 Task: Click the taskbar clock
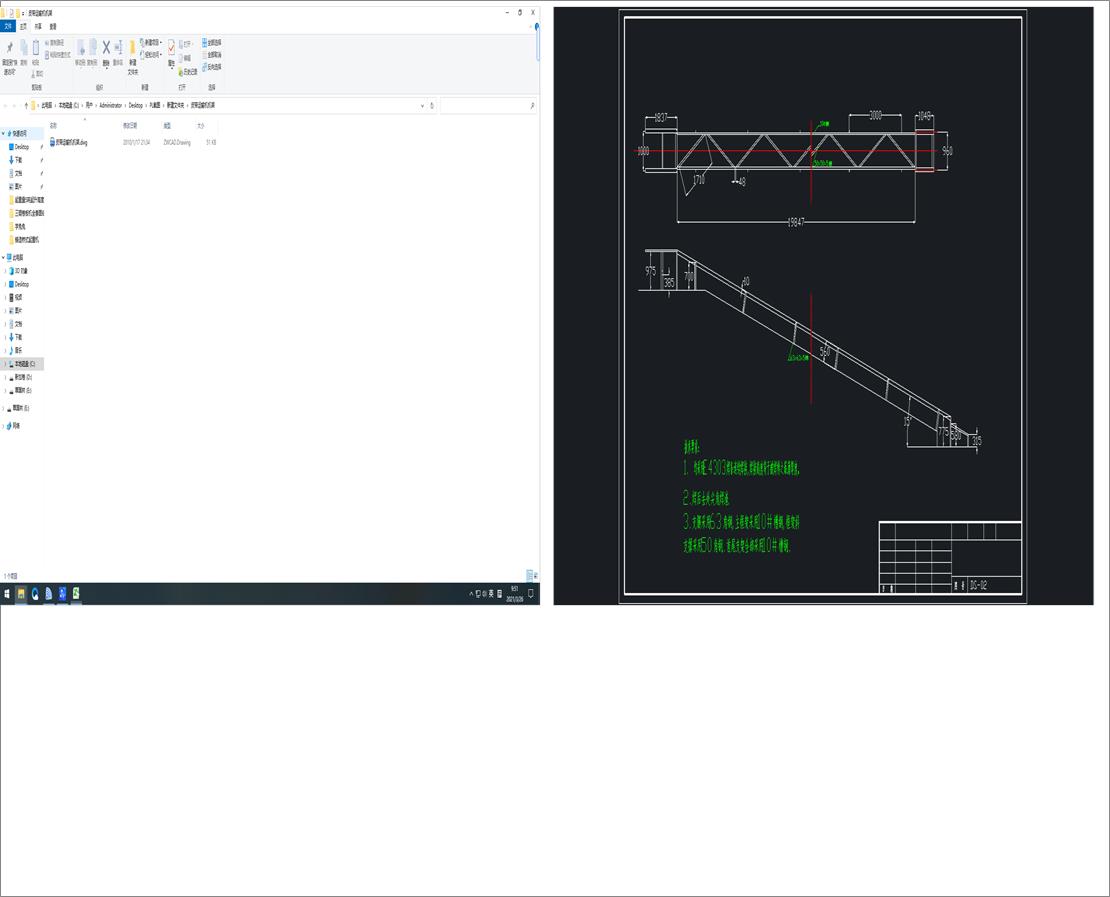[x=515, y=594]
